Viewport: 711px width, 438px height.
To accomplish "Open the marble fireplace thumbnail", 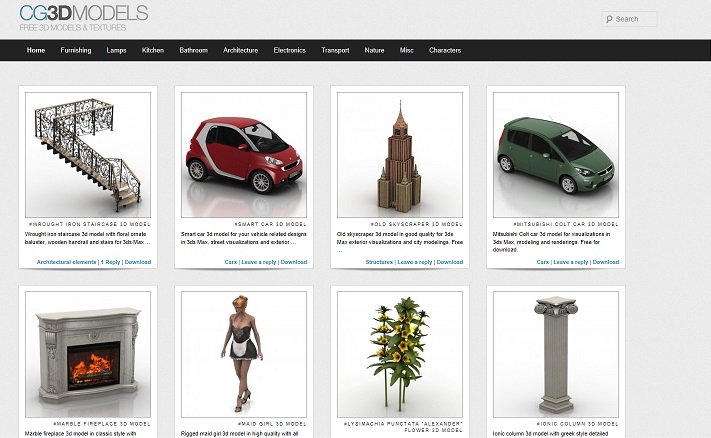I will pyautogui.click(x=88, y=354).
